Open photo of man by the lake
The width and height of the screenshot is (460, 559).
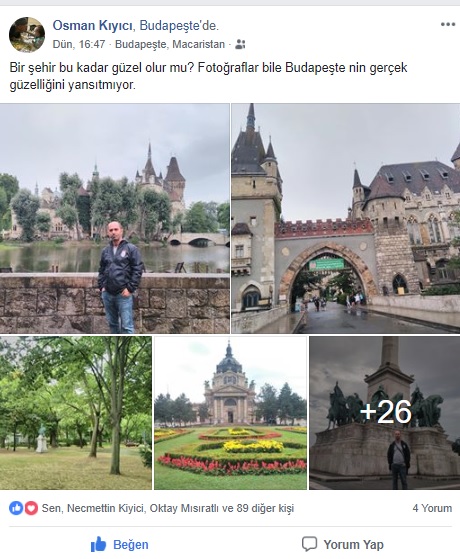114,219
